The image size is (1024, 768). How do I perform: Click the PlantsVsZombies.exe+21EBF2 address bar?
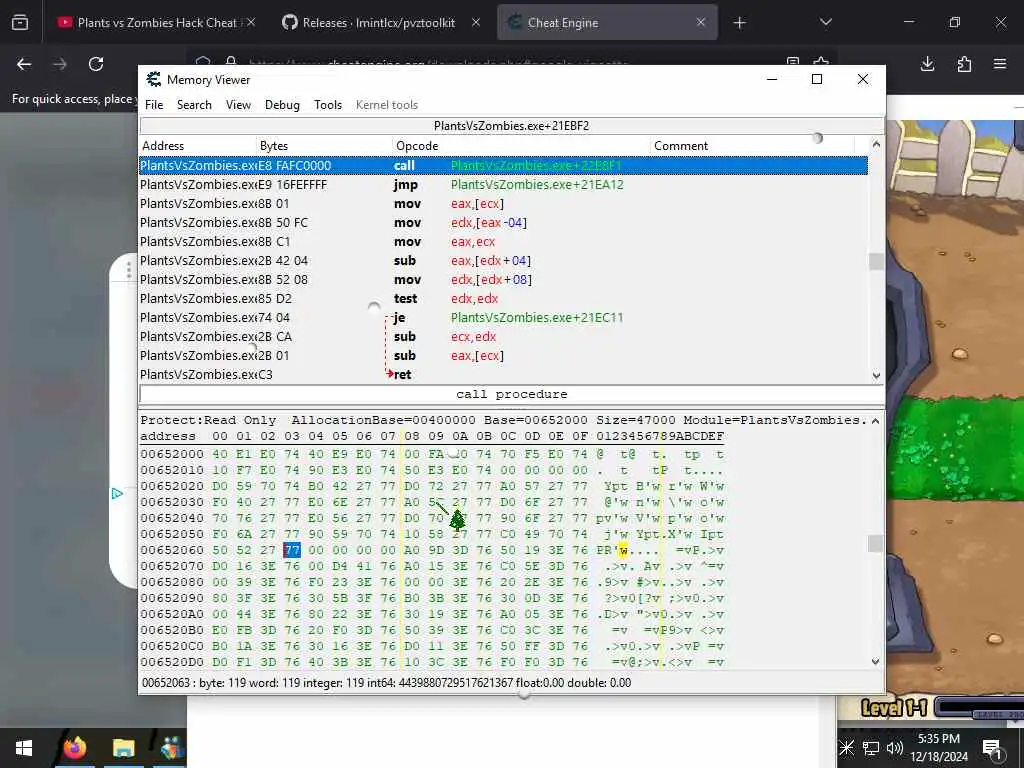coord(511,126)
